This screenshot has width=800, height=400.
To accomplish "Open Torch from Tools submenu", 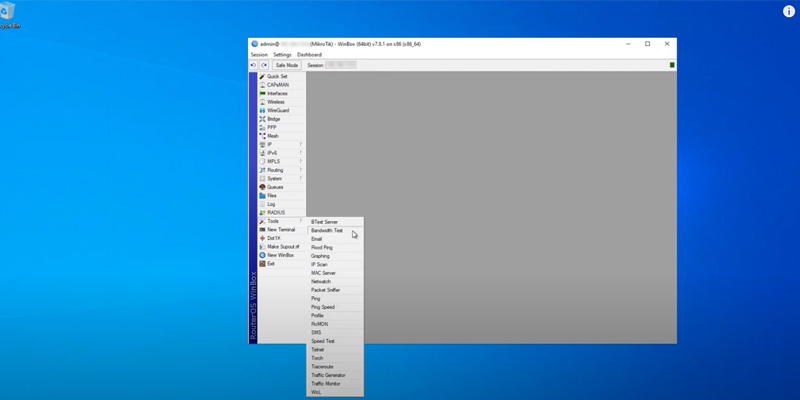I will point(335,358).
